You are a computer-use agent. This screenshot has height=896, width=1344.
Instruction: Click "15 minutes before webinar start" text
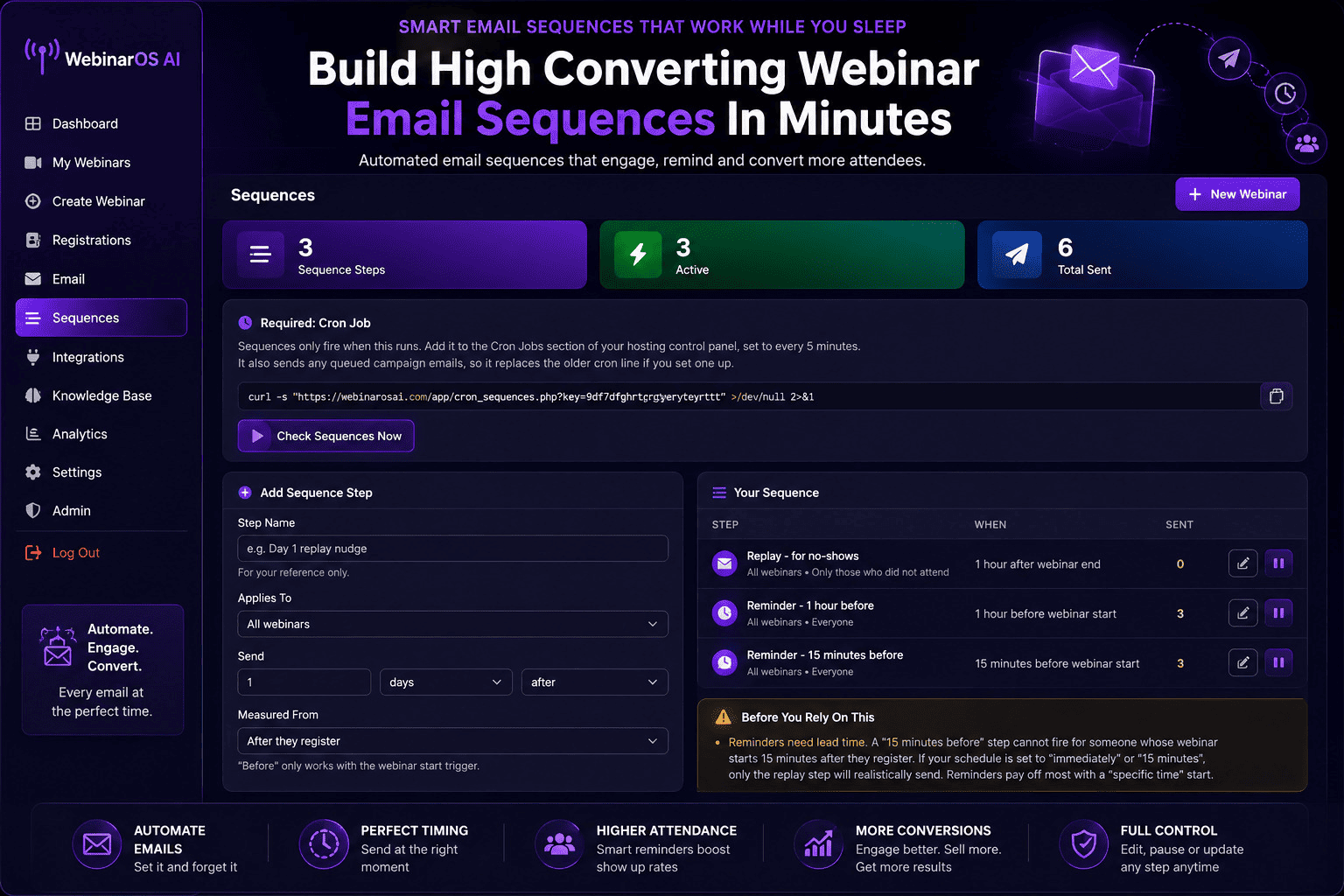point(1057,664)
